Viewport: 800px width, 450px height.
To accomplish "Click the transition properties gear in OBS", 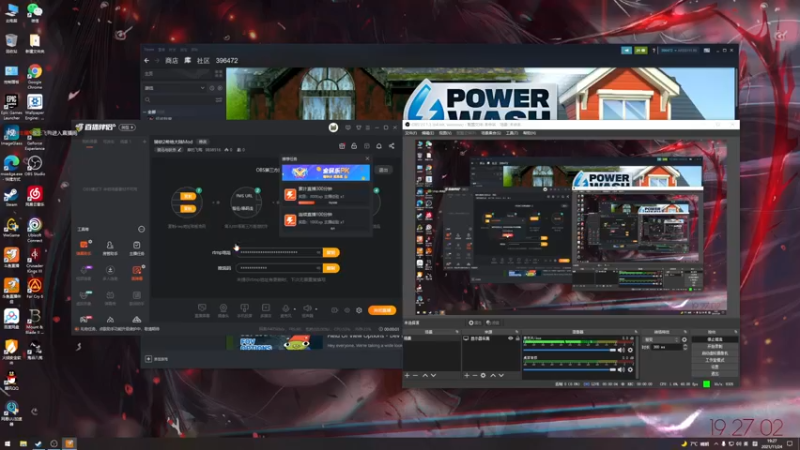I will click(684, 340).
